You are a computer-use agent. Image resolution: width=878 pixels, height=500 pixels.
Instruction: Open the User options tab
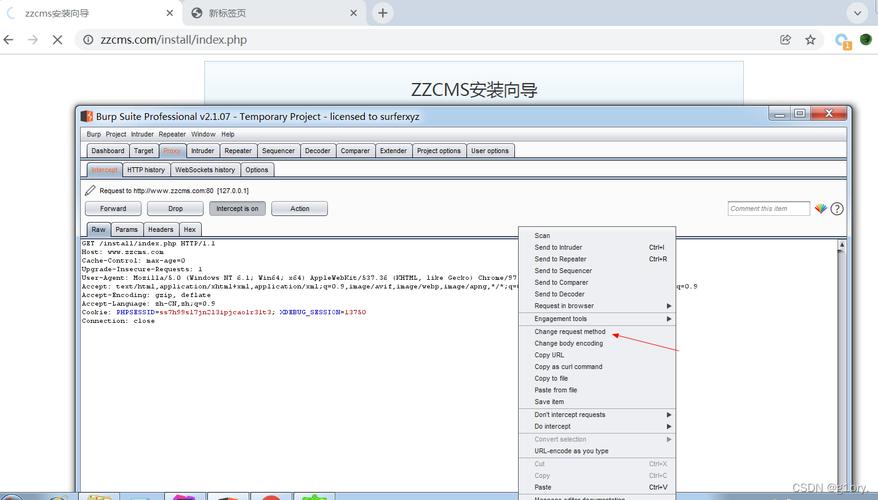pos(490,151)
